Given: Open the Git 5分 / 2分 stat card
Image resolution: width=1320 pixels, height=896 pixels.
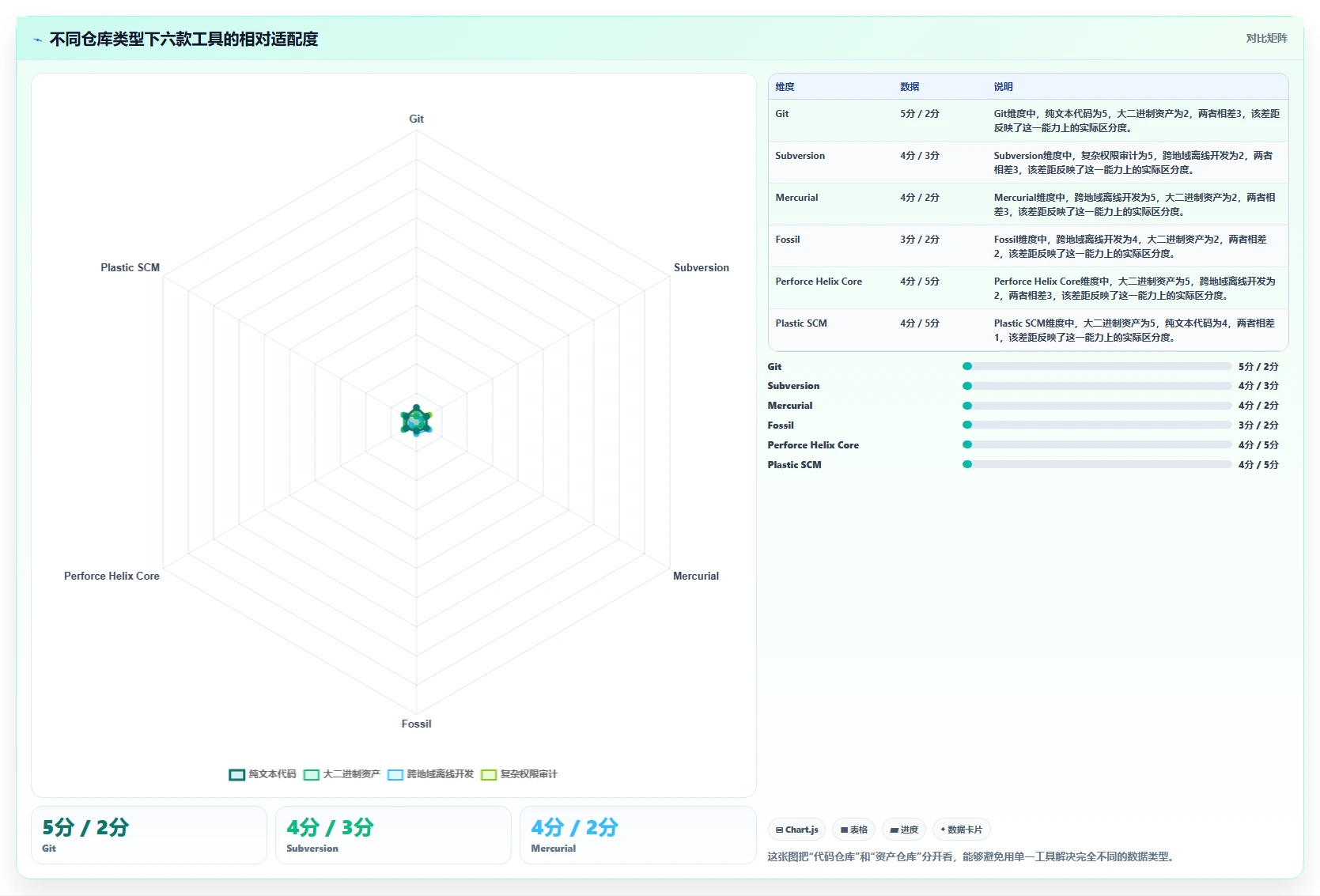Looking at the screenshot, I should (149, 835).
